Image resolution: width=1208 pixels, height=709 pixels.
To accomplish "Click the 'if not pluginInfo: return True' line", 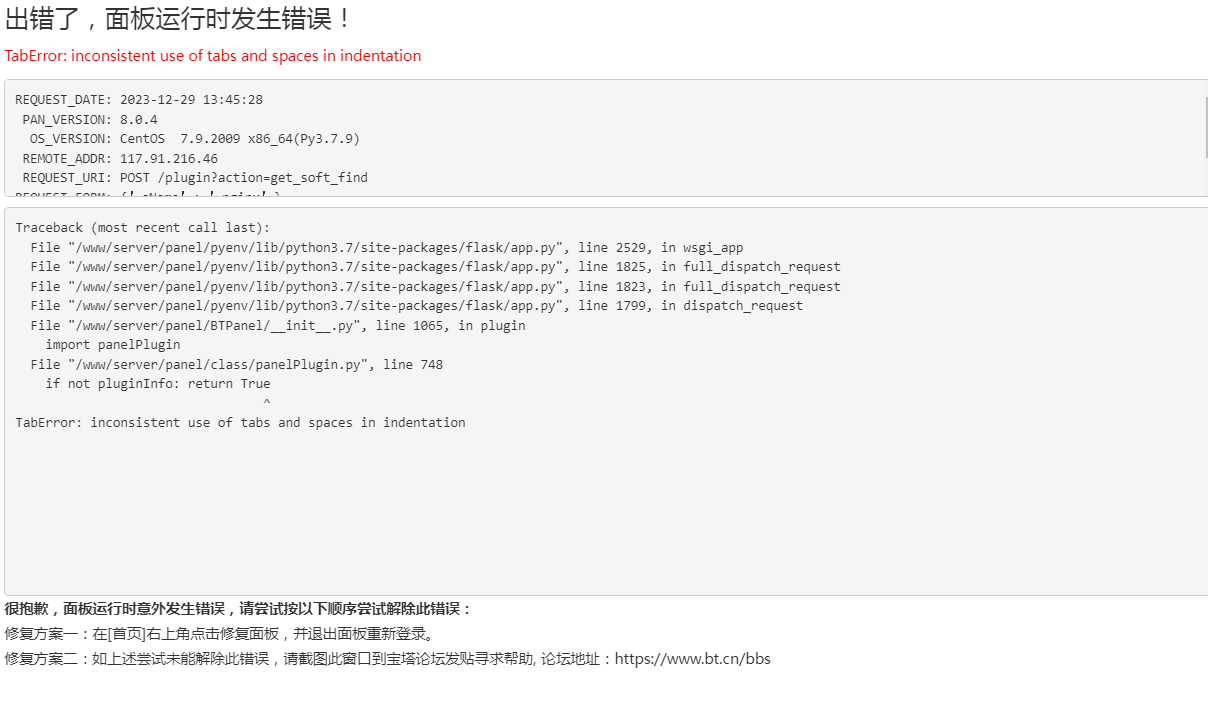I will 158,384.
